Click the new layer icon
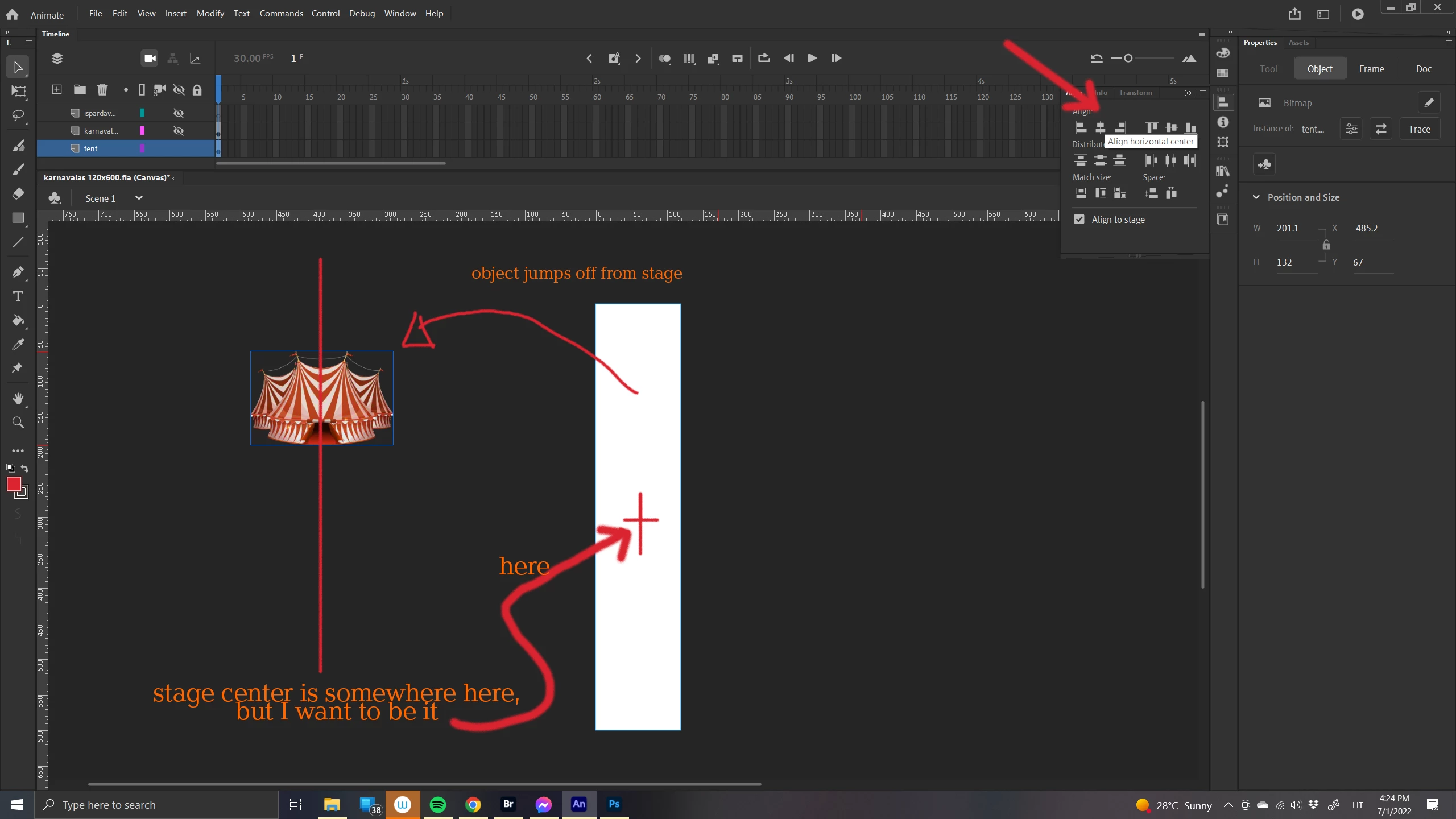Screen dimensions: 1456x819 57,90
